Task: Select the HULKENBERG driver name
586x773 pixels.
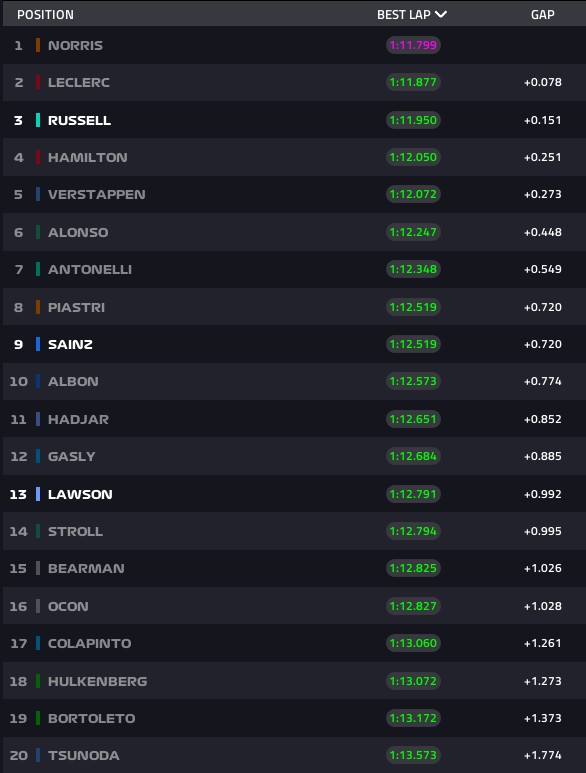Action: tap(97, 681)
